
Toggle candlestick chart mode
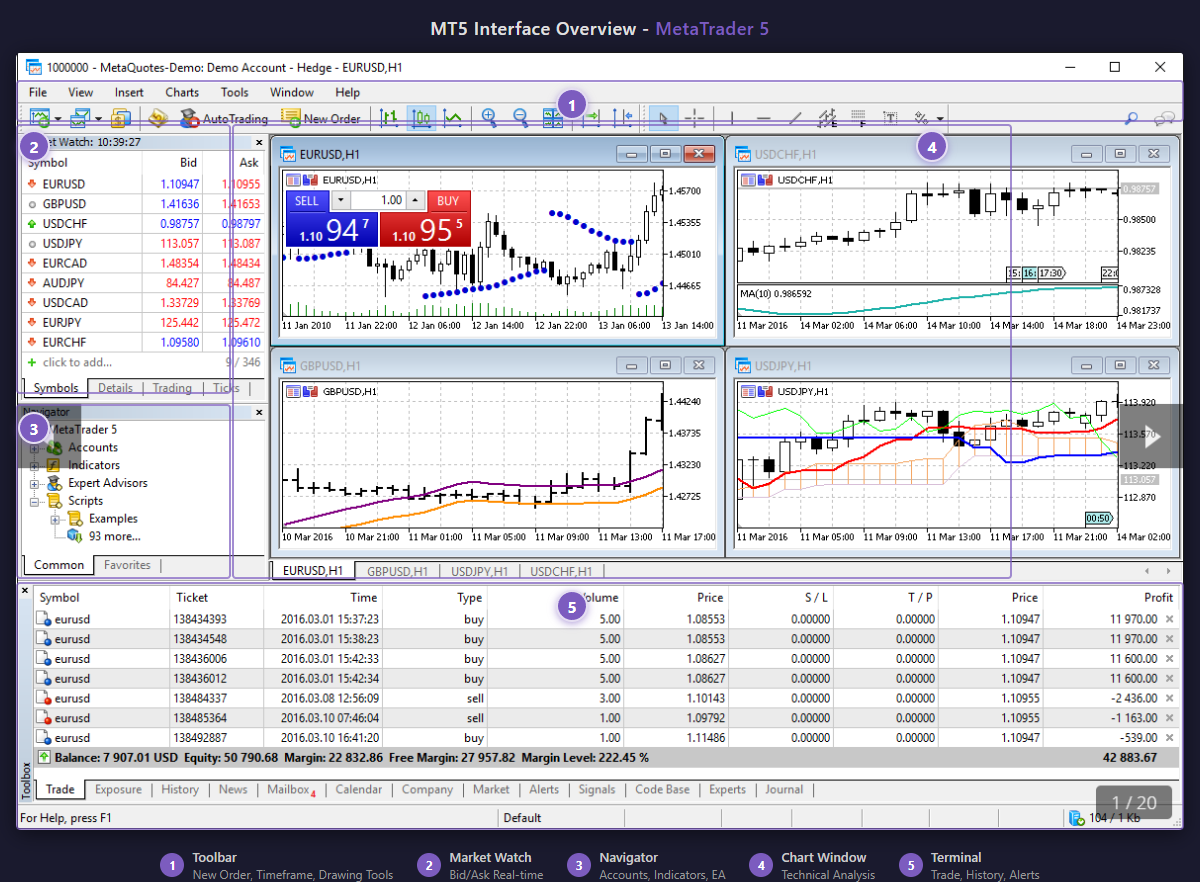(420, 117)
